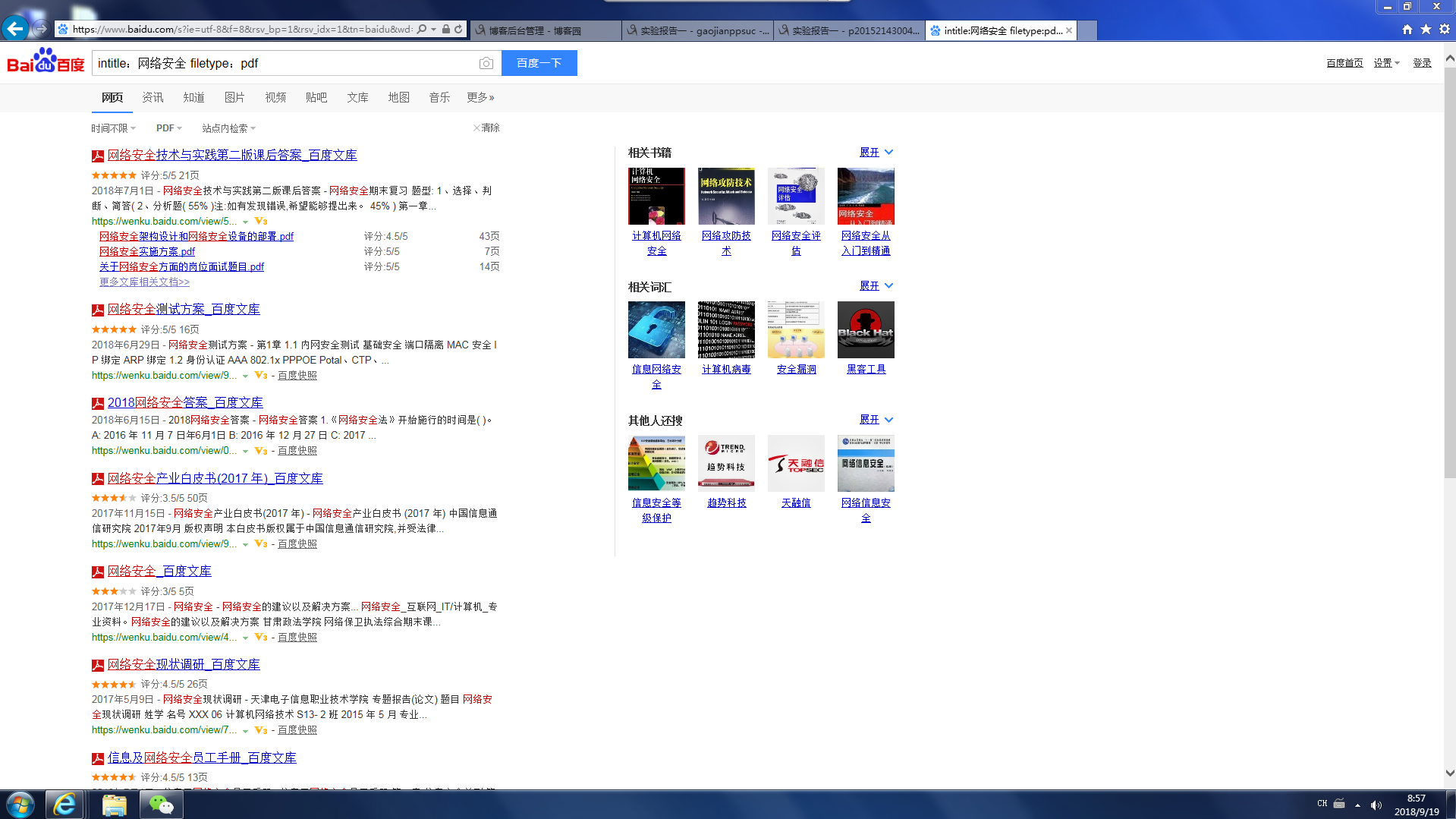Open the 更多文库相关文档>> link
This screenshot has height=819, width=1456.
tap(144, 282)
